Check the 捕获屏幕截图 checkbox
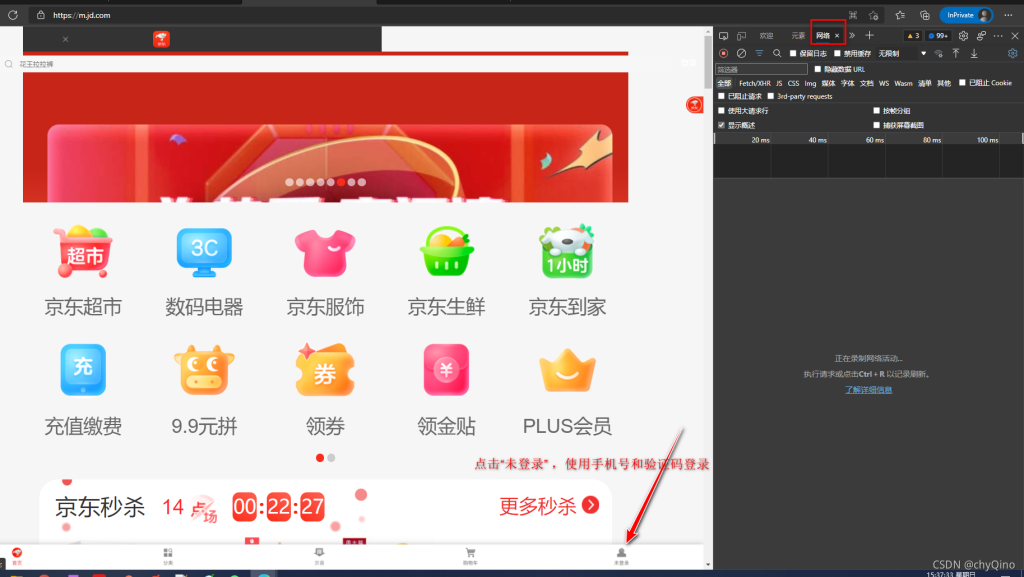This screenshot has height=577, width=1024. tap(876, 125)
